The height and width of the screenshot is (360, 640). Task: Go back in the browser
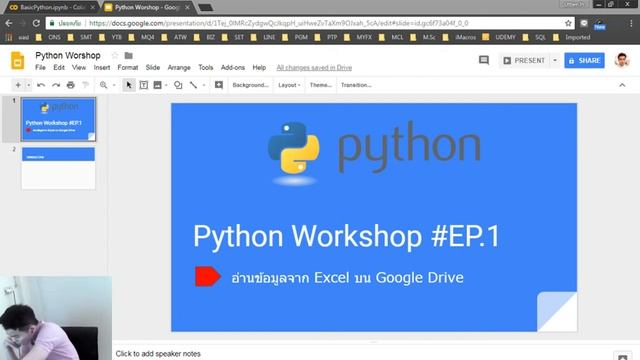pos(9,23)
